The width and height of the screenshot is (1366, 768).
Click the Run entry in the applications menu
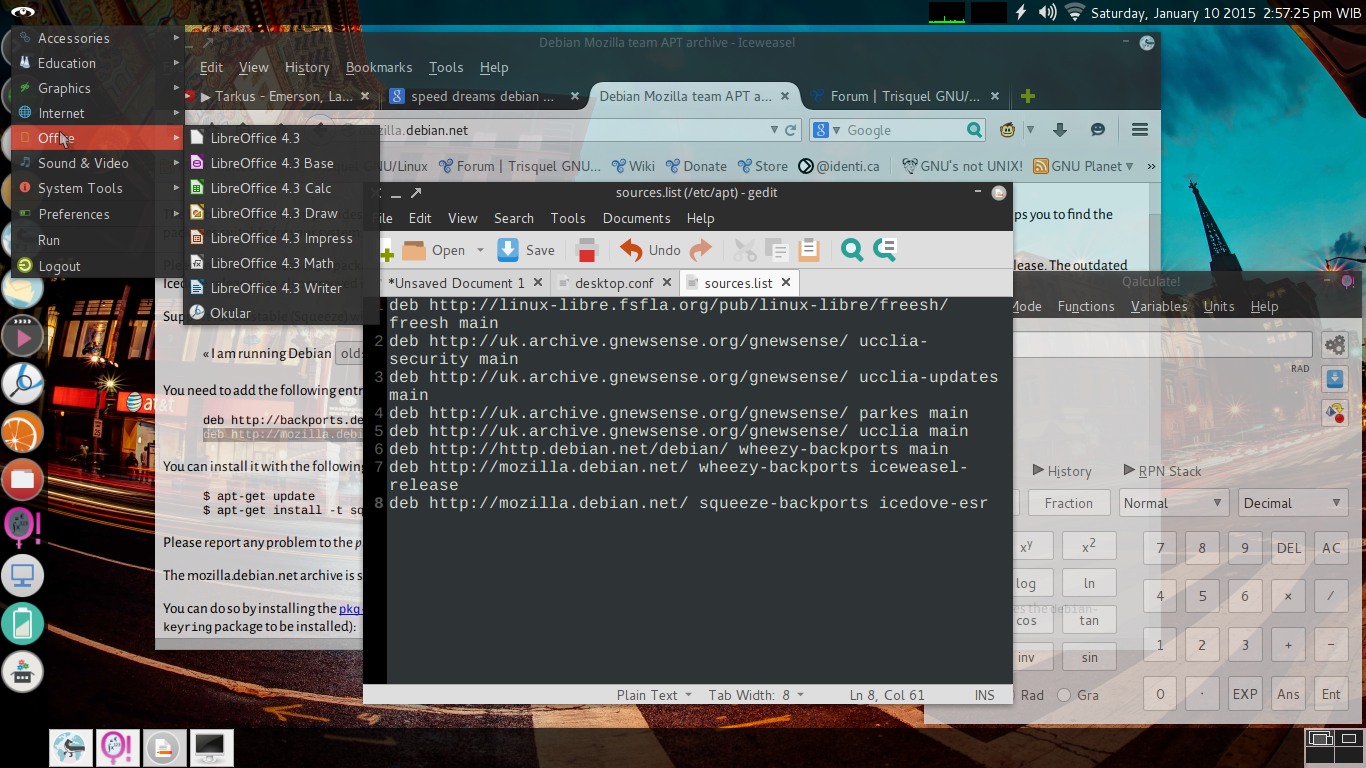tap(97, 240)
